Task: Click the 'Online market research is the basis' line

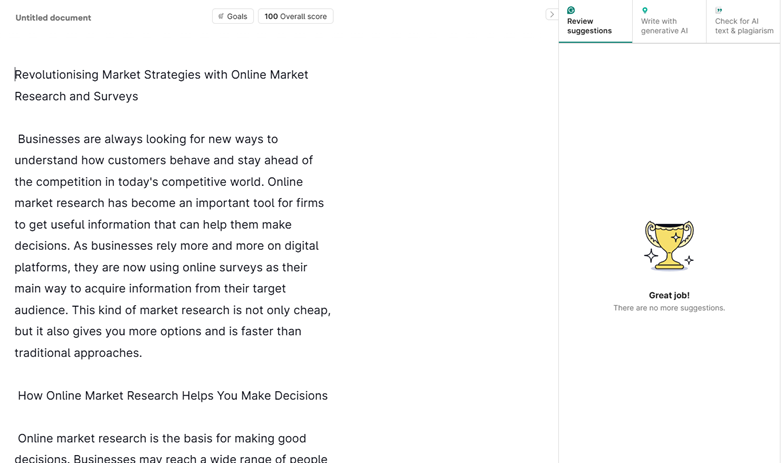Action: point(161,438)
